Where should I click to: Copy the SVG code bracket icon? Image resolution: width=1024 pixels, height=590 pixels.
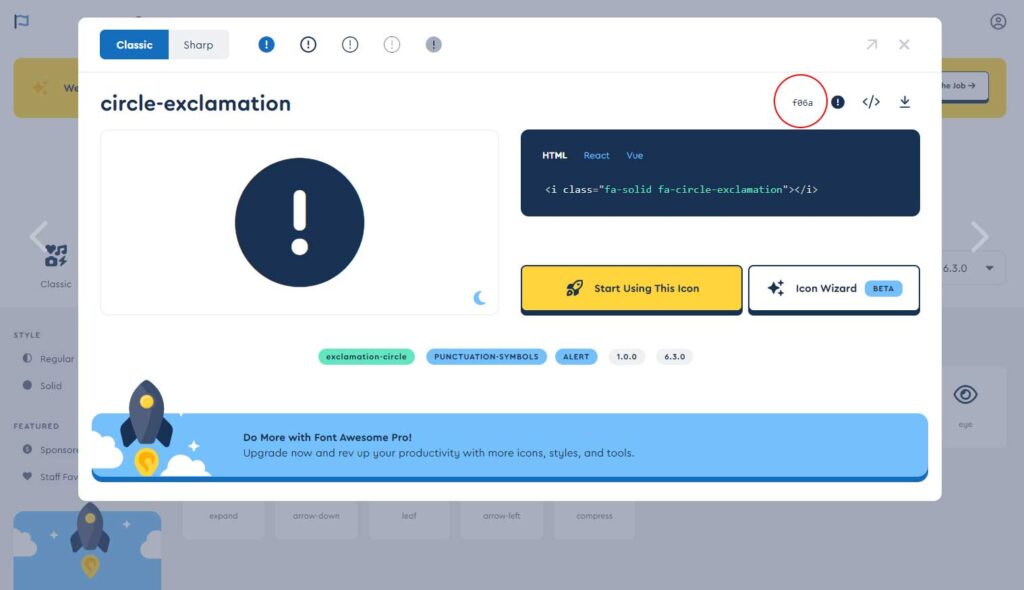coord(871,102)
